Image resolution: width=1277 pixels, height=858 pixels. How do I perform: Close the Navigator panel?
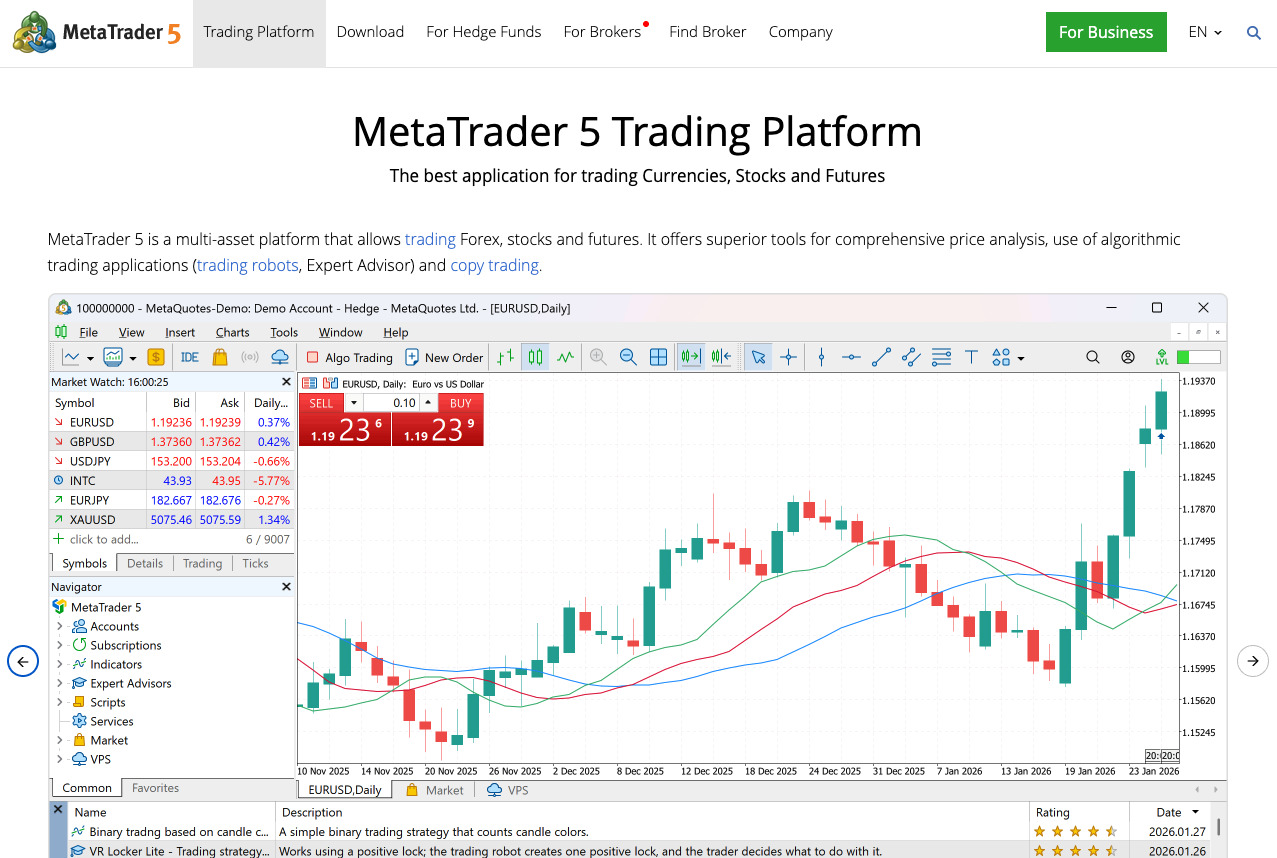coord(286,587)
